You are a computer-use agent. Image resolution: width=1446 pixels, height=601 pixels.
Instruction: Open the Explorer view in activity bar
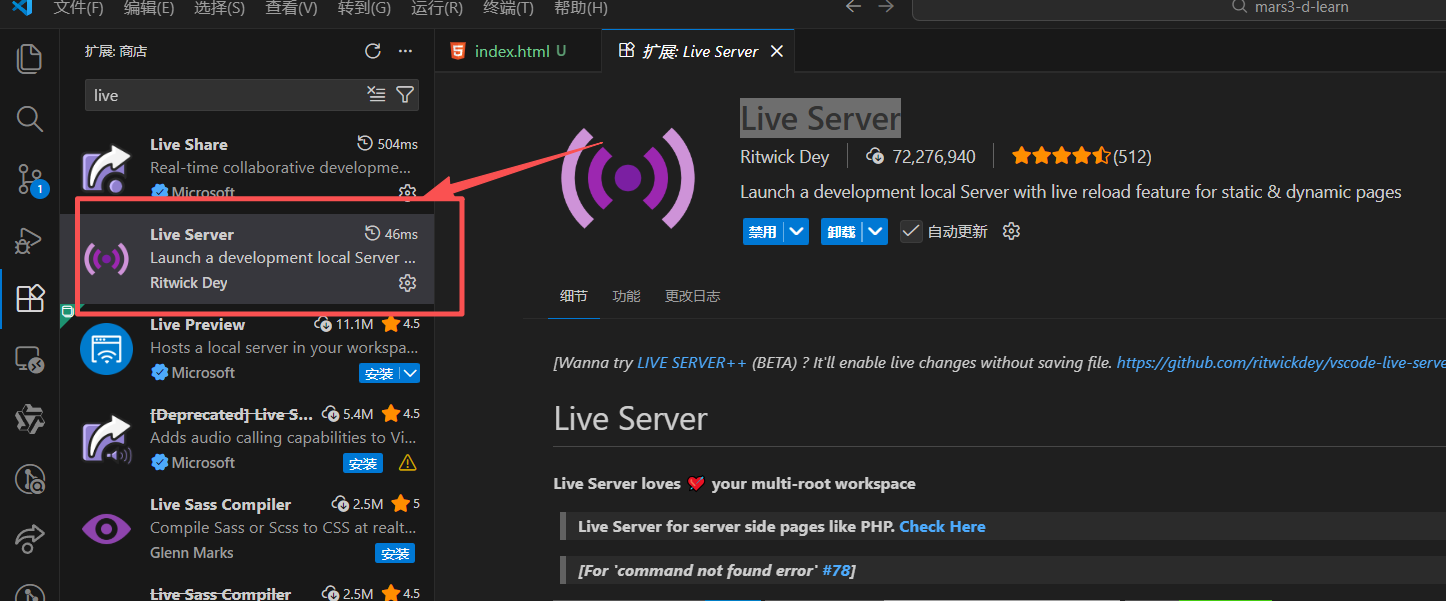tap(30, 58)
